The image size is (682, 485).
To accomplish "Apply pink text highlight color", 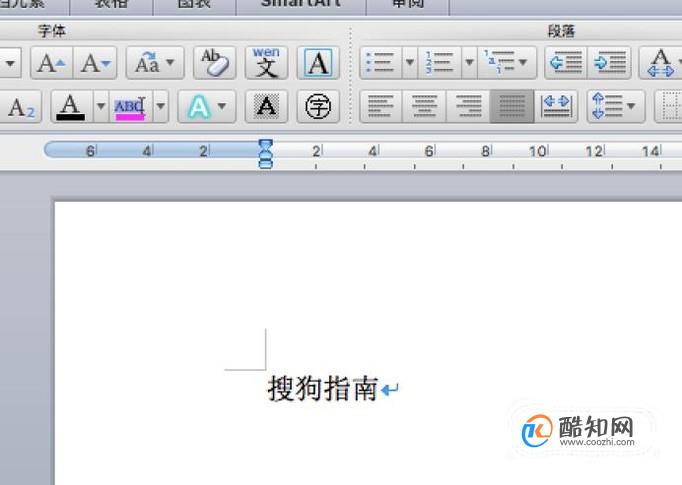I will 130,107.
